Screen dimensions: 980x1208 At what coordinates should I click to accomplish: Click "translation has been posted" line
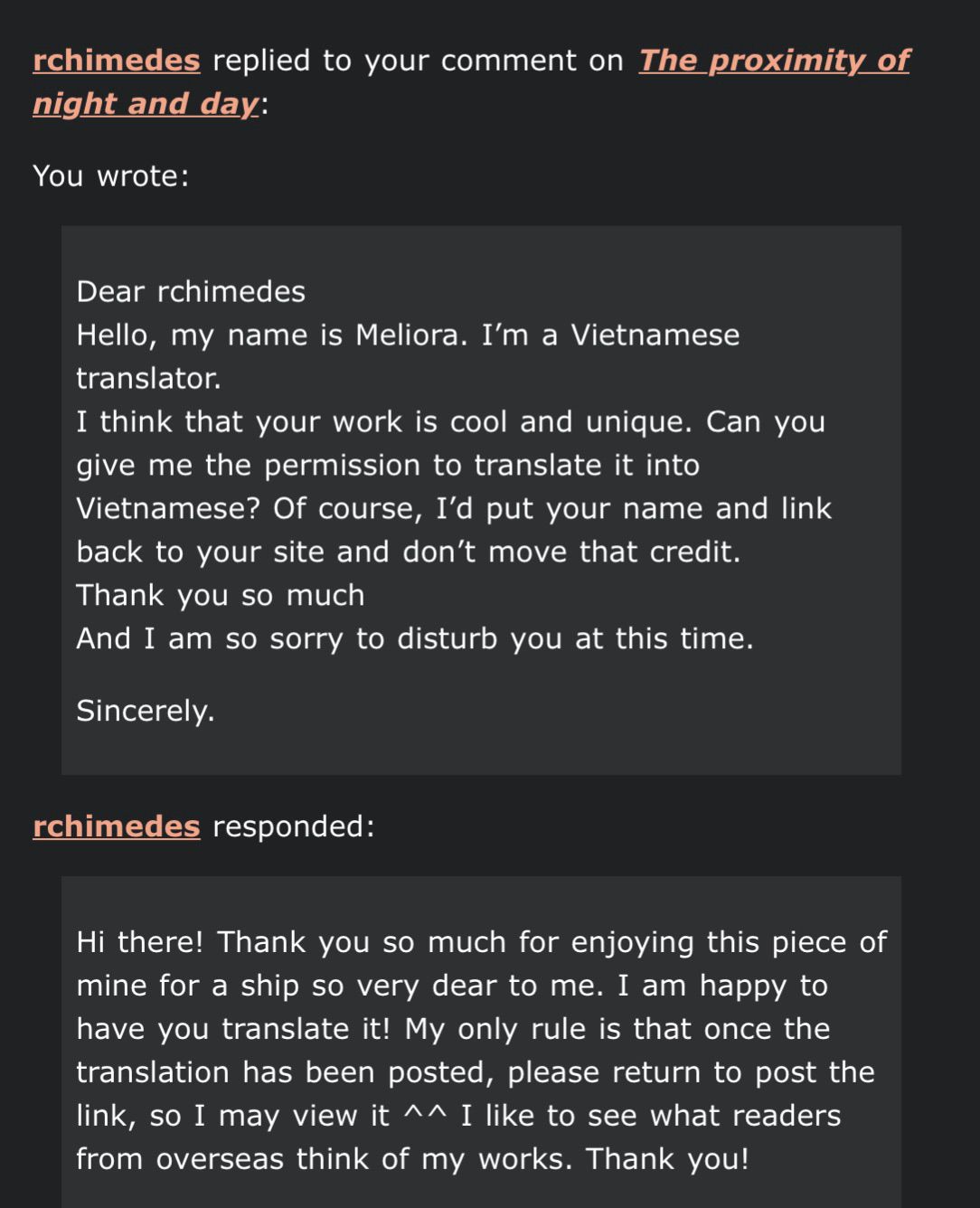point(285,1072)
